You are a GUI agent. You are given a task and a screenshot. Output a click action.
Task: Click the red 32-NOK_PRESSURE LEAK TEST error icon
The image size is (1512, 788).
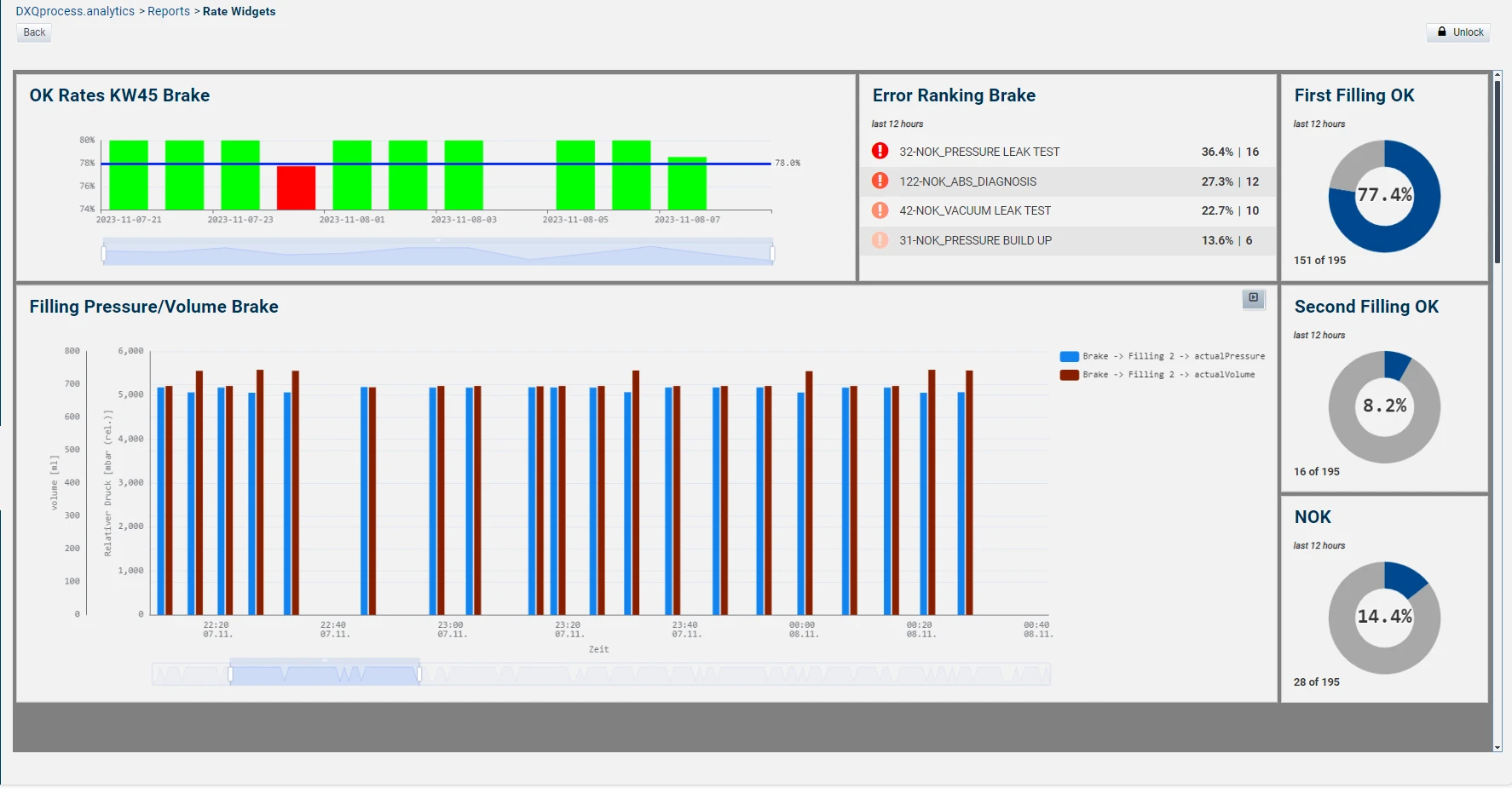click(880, 152)
